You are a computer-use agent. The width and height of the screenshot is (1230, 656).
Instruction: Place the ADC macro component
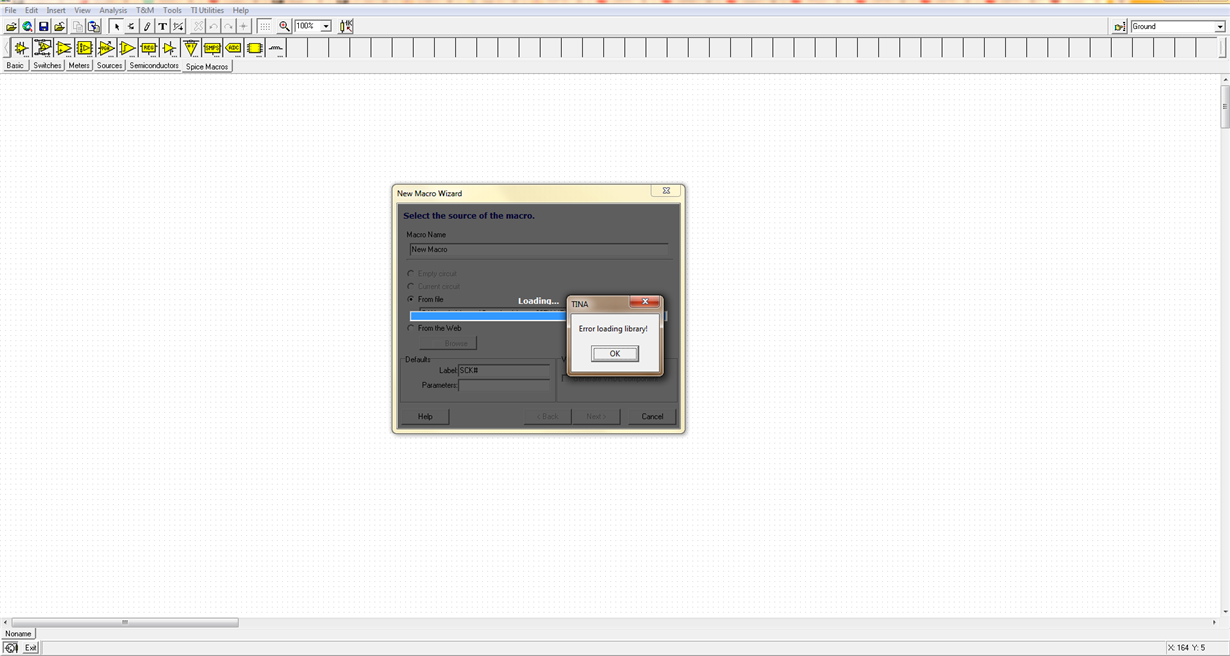(x=233, y=48)
